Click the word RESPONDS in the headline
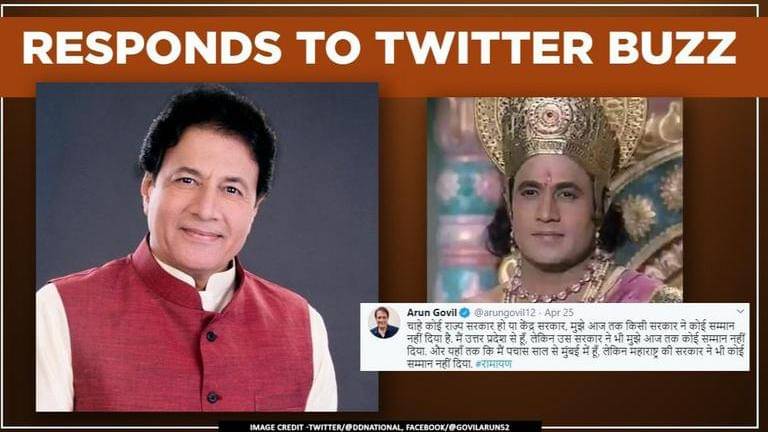Viewport: 768px width, 432px height. coord(152,48)
